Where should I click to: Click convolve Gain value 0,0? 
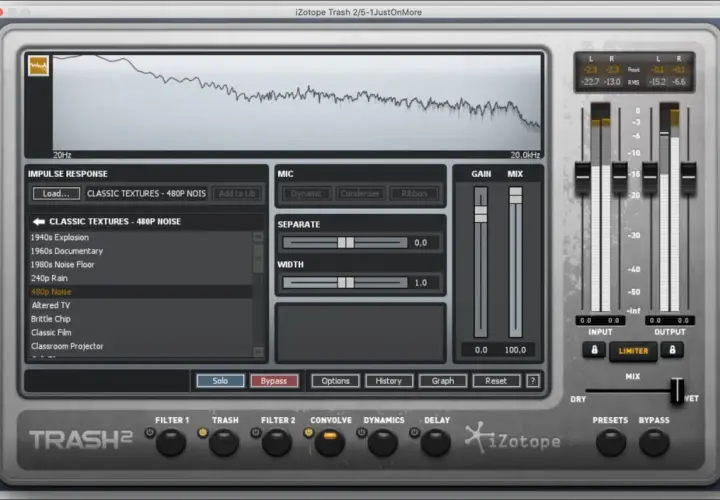point(481,350)
